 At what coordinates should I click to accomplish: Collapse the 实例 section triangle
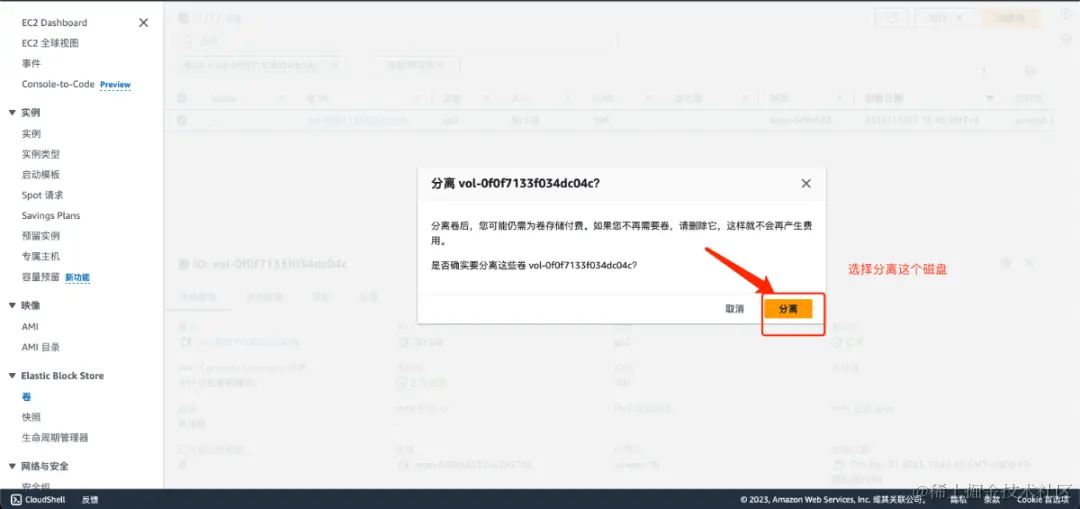(12, 112)
